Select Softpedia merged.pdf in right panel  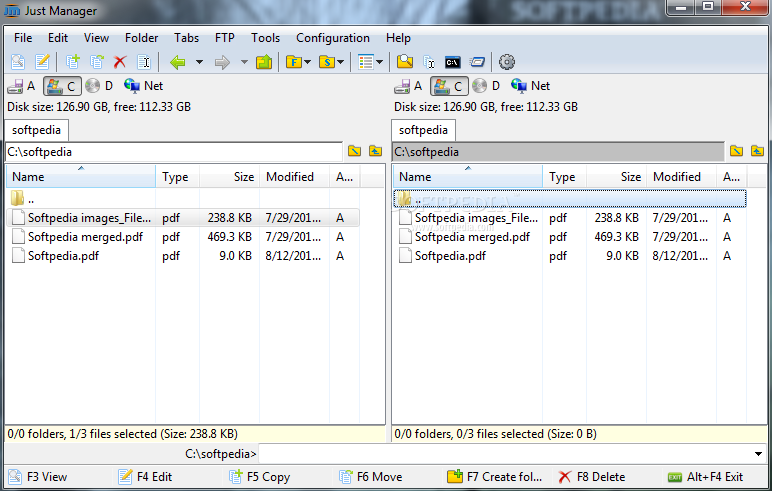coord(570,237)
